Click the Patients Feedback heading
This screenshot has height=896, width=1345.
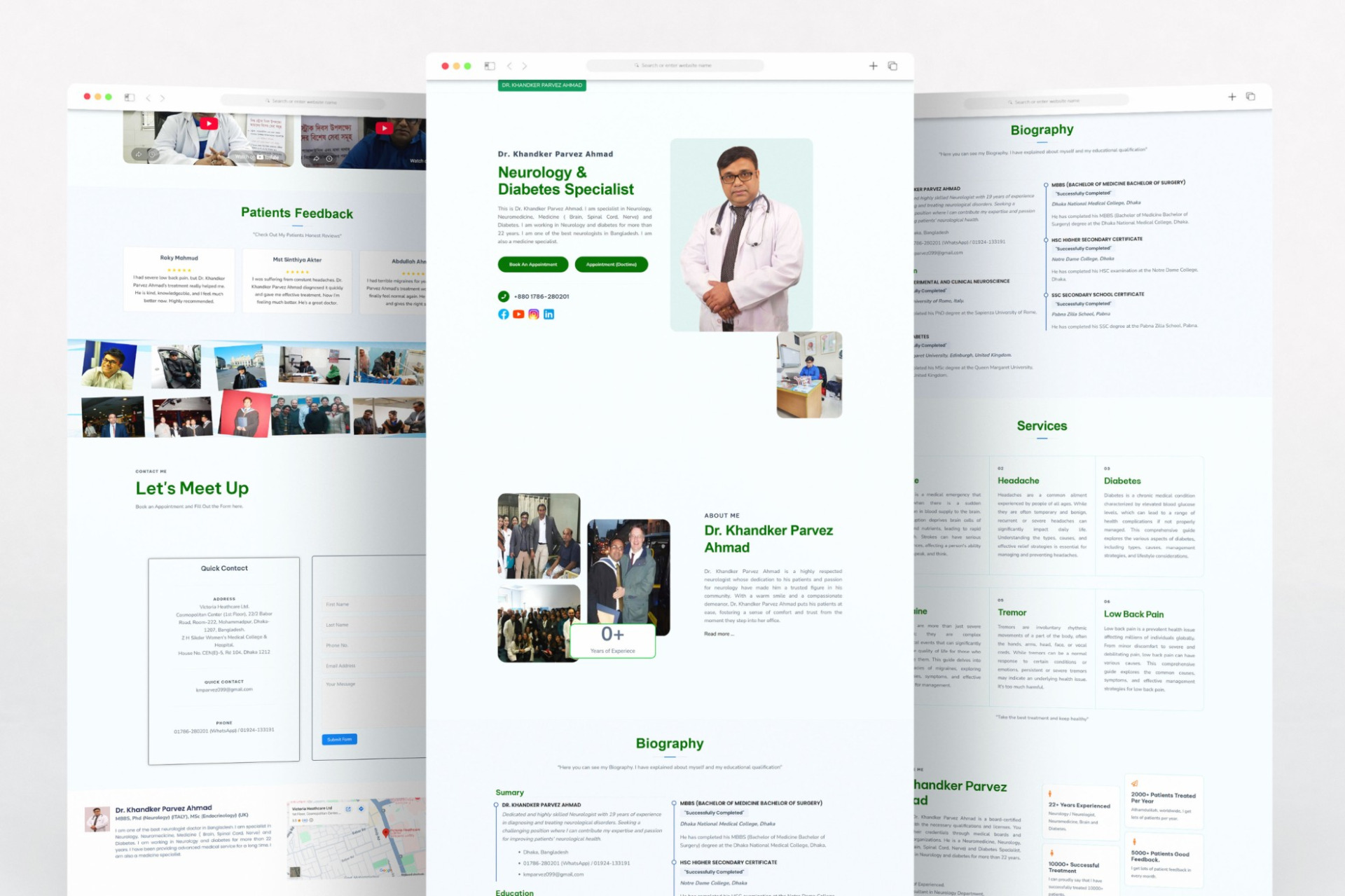297,213
